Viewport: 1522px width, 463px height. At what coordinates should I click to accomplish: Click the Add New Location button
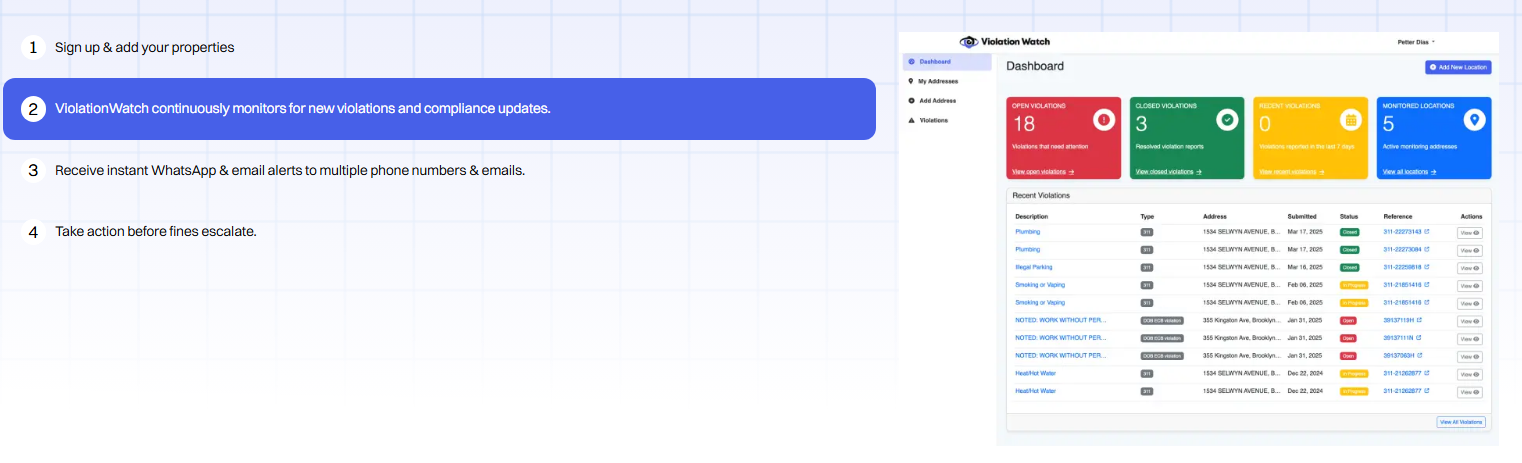1458,67
